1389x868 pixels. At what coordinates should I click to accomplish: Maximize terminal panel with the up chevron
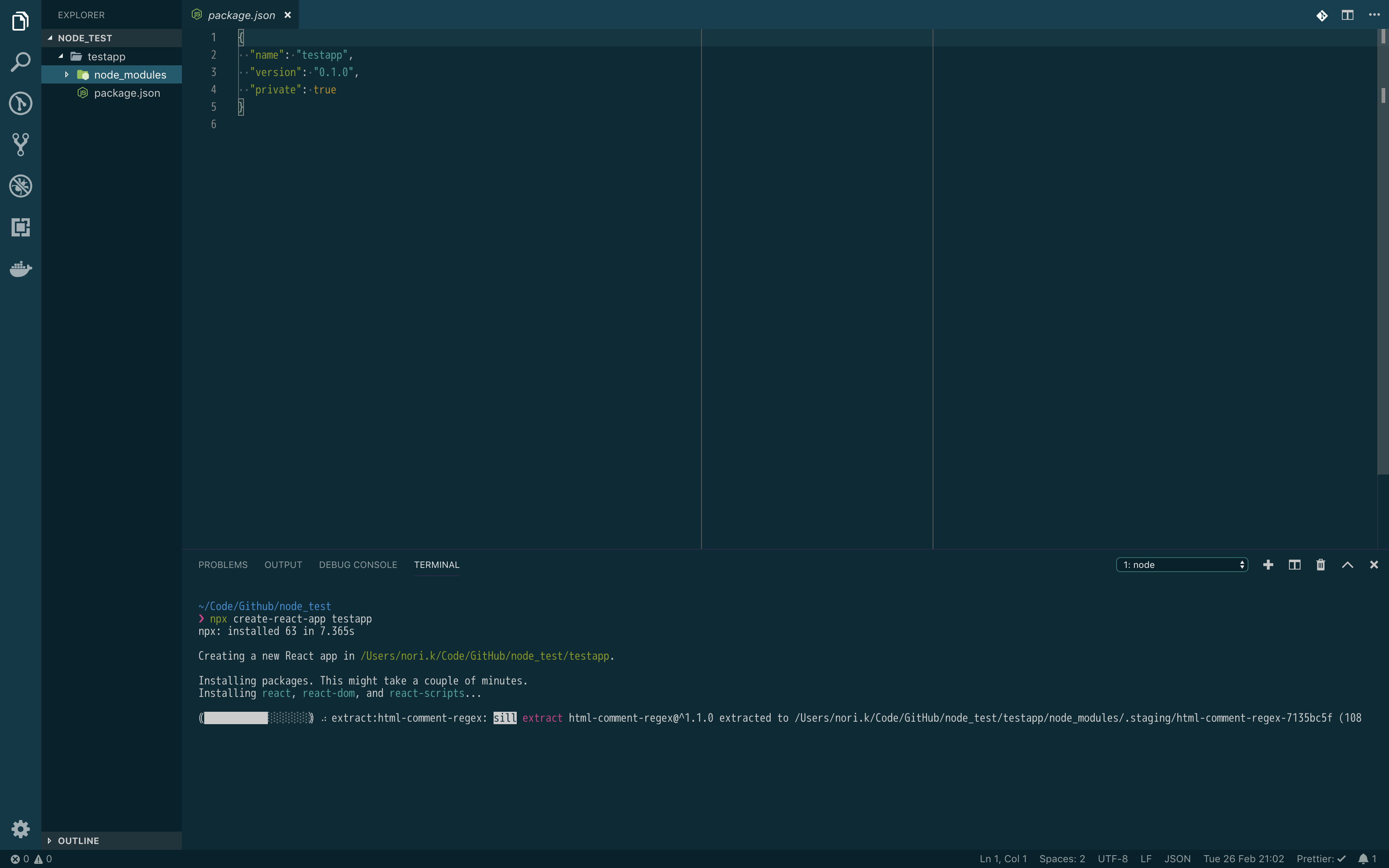click(x=1347, y=565)
